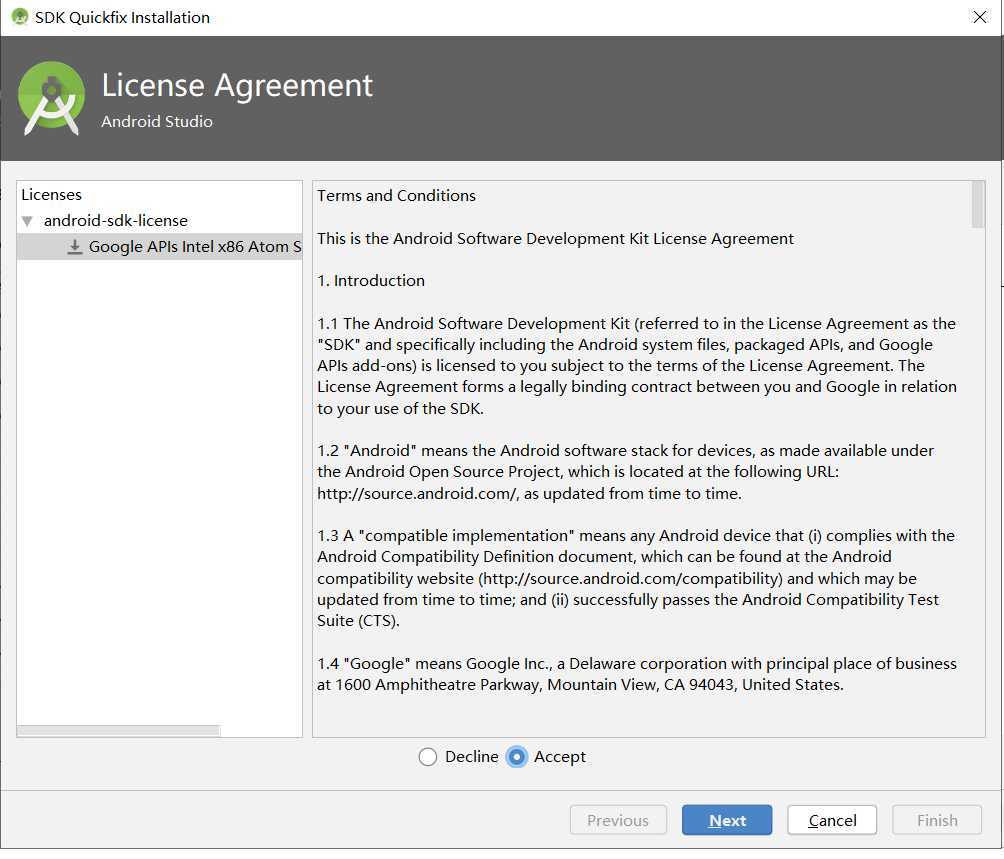Click the 'Terms and Conditions' heading
1004x859 pixels.
click(396, 196)
